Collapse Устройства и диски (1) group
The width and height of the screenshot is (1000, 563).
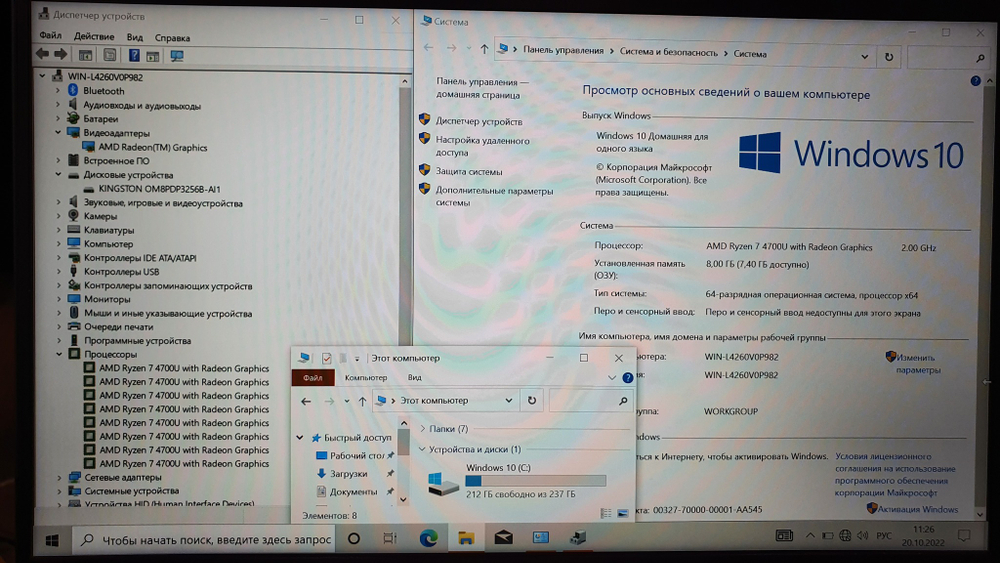point(422,449)
